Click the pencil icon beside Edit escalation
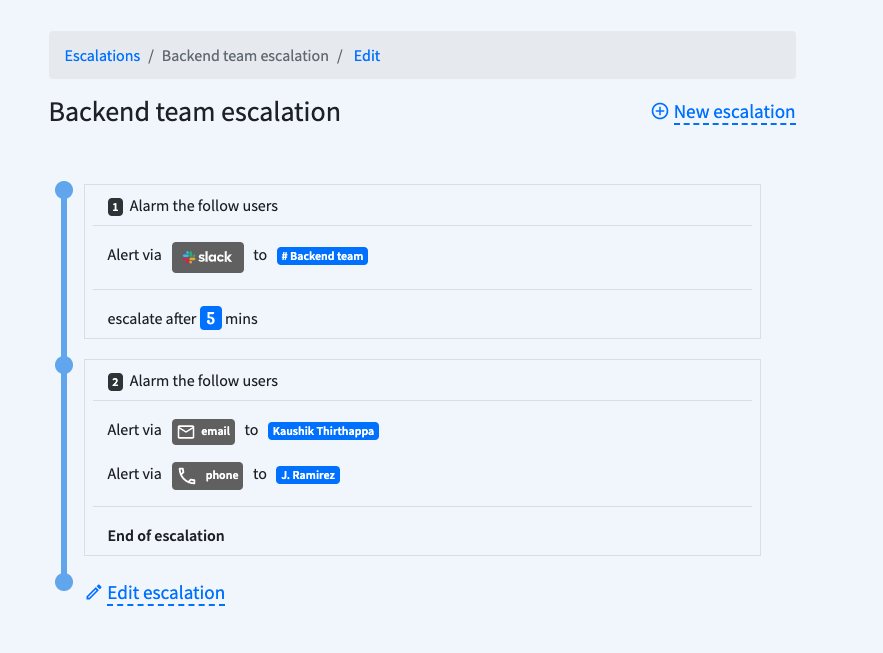Screen dimensions: 883x653 [x=94, y=592]
